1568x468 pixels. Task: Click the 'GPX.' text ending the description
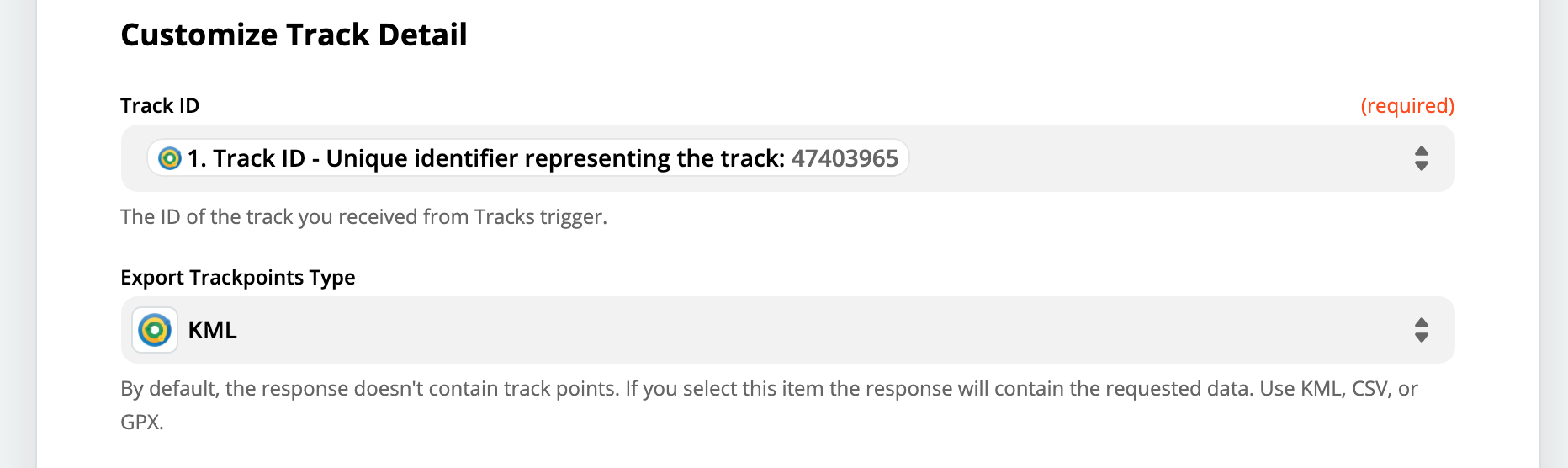[142, 422]
